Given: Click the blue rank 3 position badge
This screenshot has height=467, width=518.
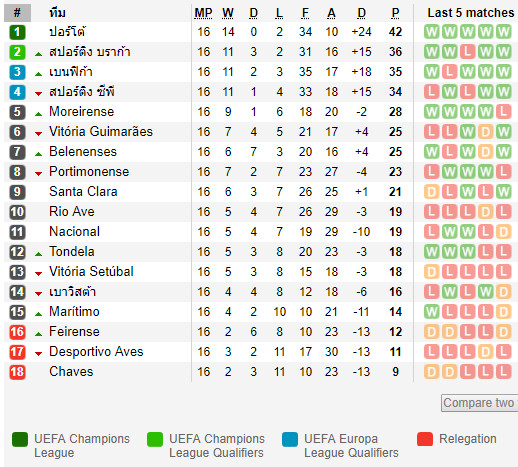Looking at the screenshot, I should click(x=17, y=72).
